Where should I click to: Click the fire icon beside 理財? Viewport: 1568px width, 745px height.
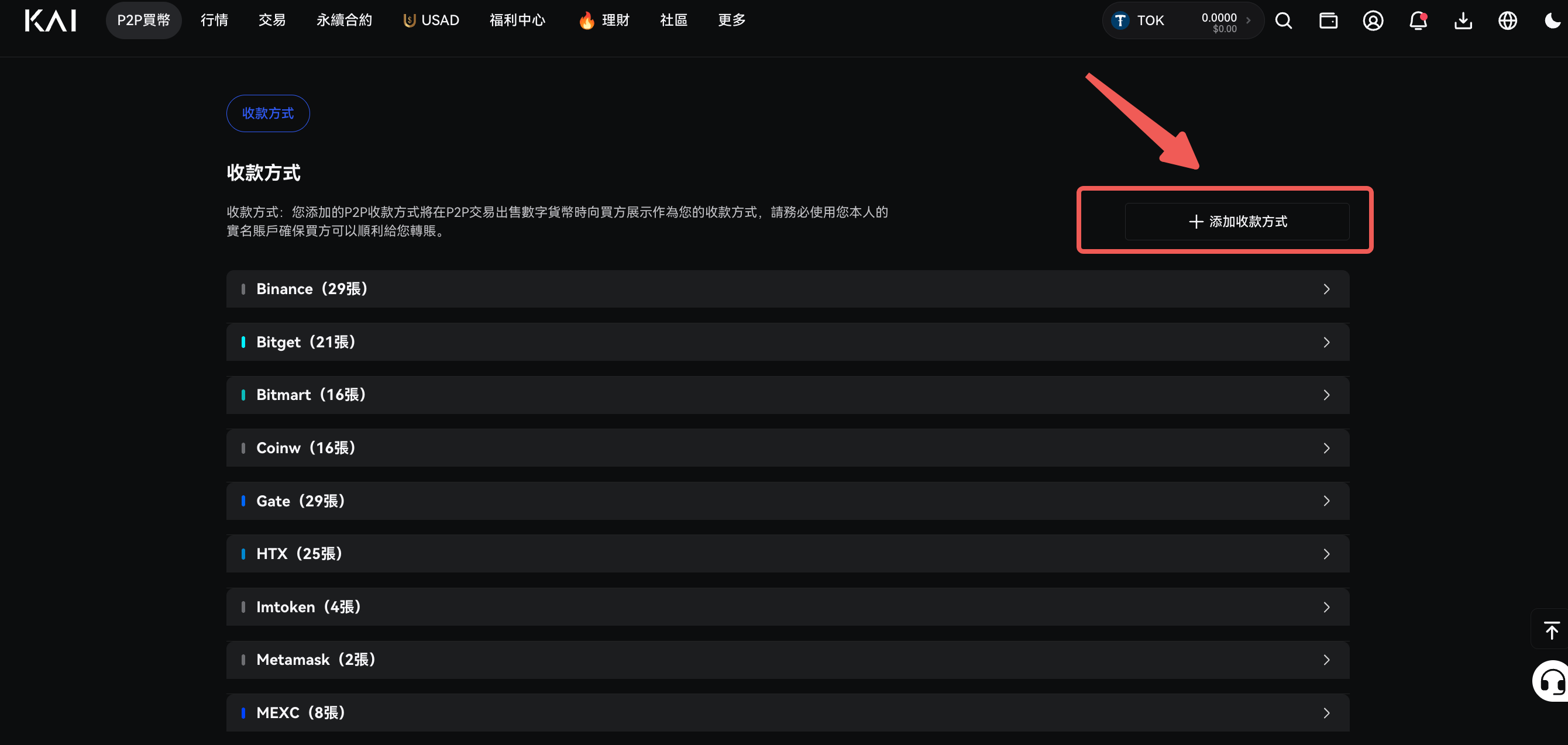tap(586, 20)
